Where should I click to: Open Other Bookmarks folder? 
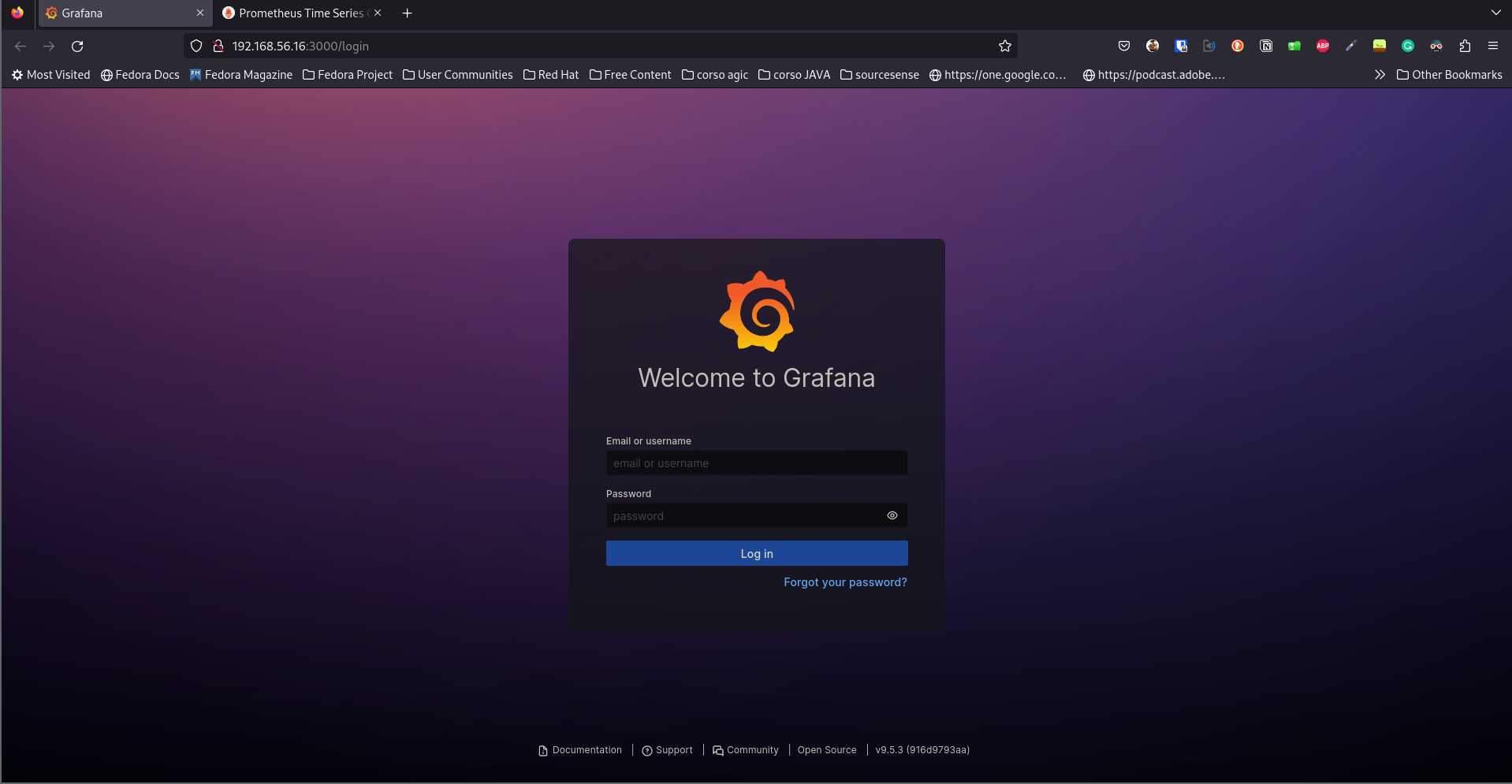1449,75
